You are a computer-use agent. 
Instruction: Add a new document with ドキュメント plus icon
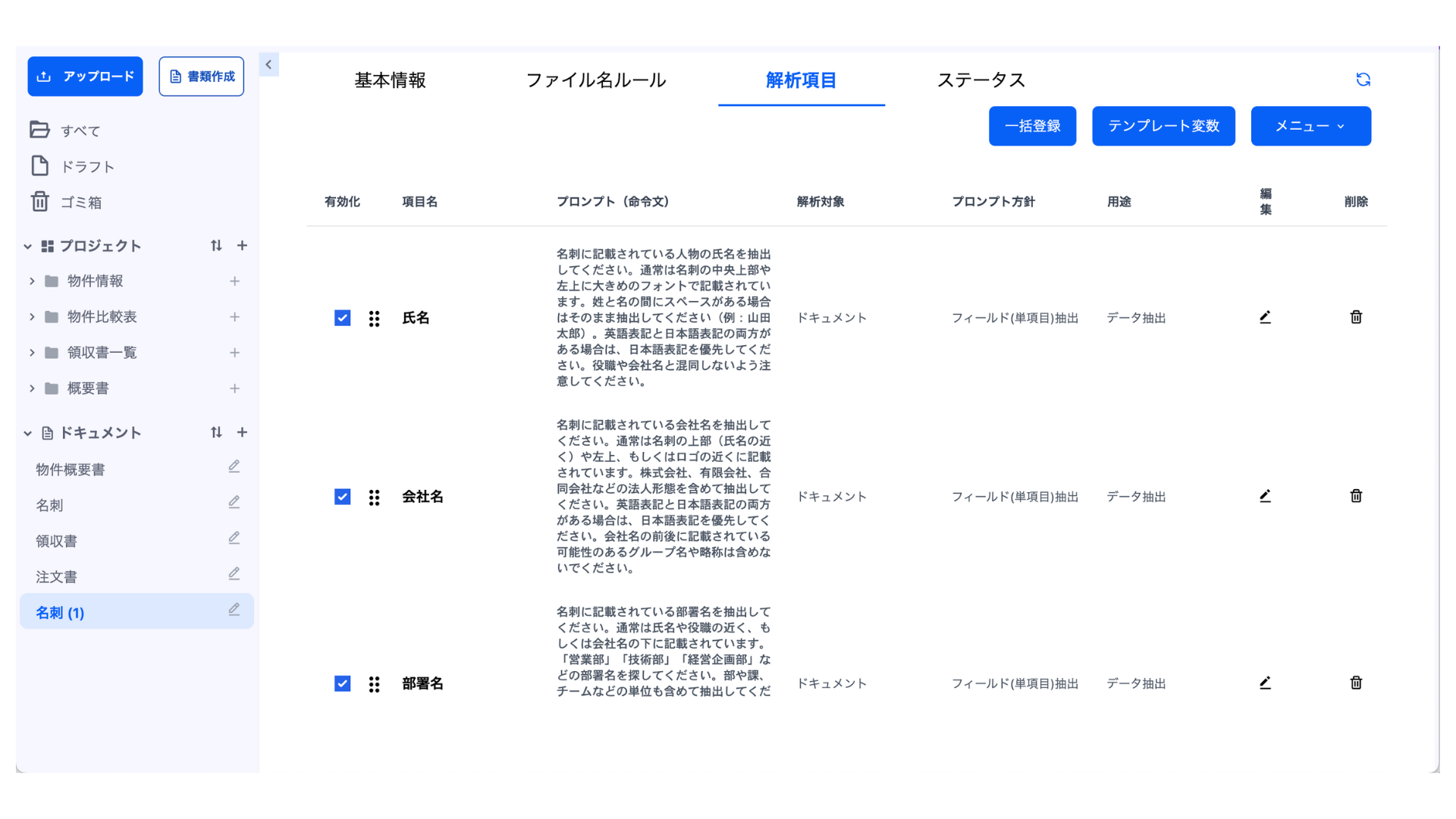click(x=242, y=432)
